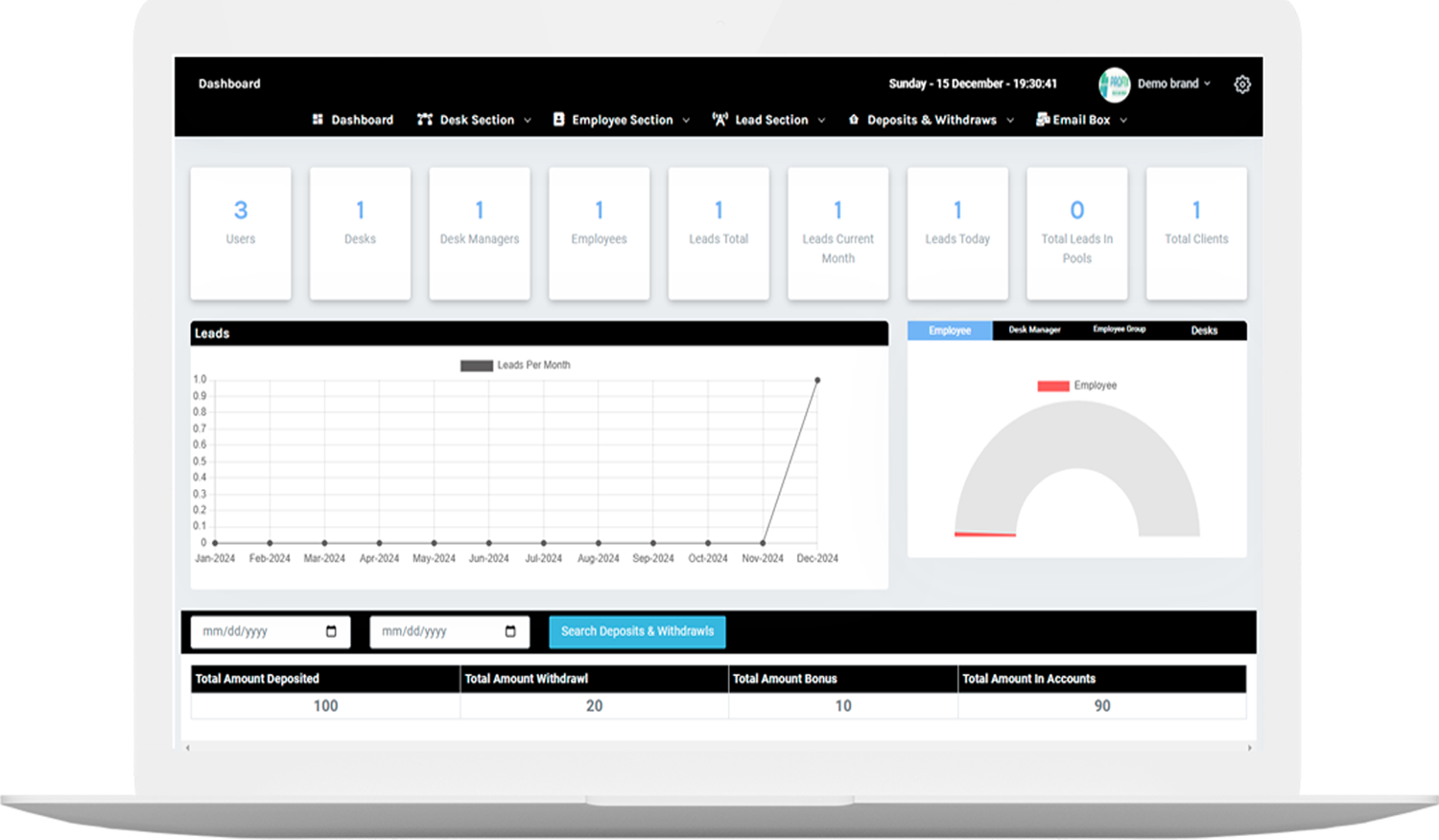
Task: Open the Total Clients card
Action: (x=1196, y=233)
